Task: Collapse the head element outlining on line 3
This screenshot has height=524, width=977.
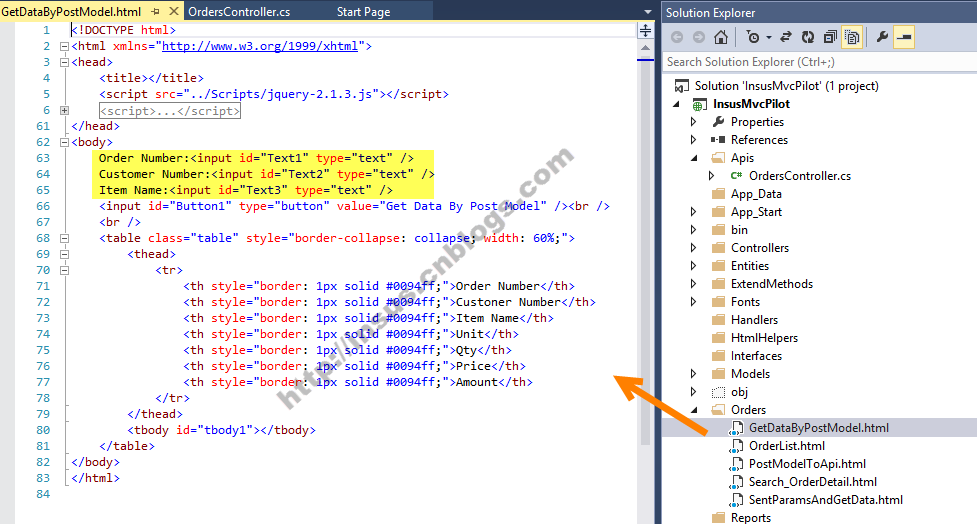Action: 64,62
